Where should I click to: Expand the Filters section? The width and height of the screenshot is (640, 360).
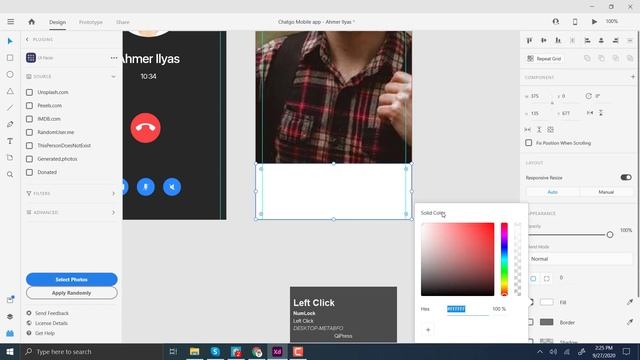tap(113, 193)
